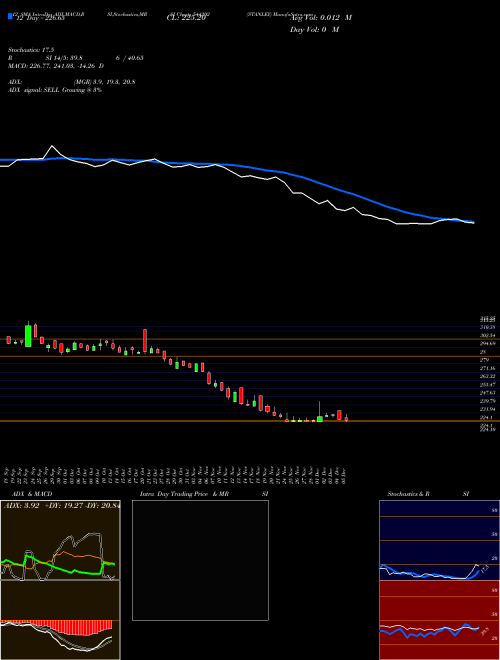This screenshot has width=500, height=660.
Task: Click the 'Stochastics & R' panel title
Action: tap(409, 494)
